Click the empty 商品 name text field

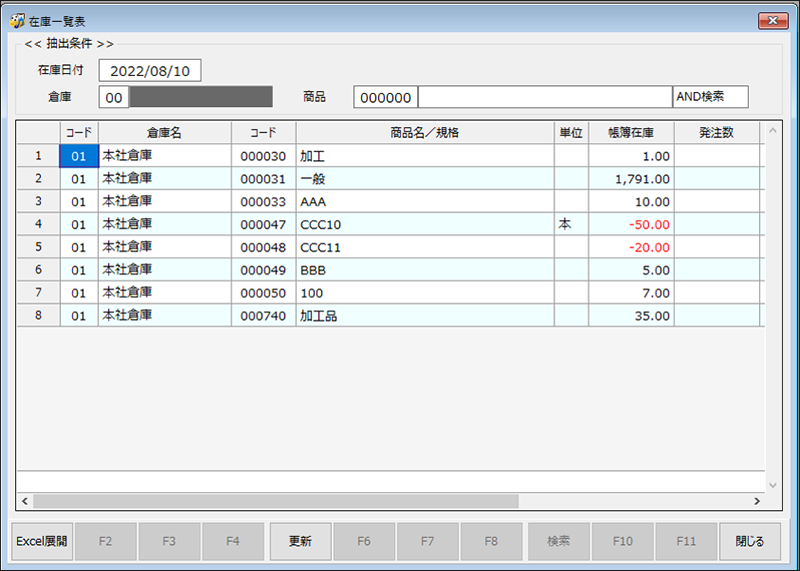pos(544,97)
